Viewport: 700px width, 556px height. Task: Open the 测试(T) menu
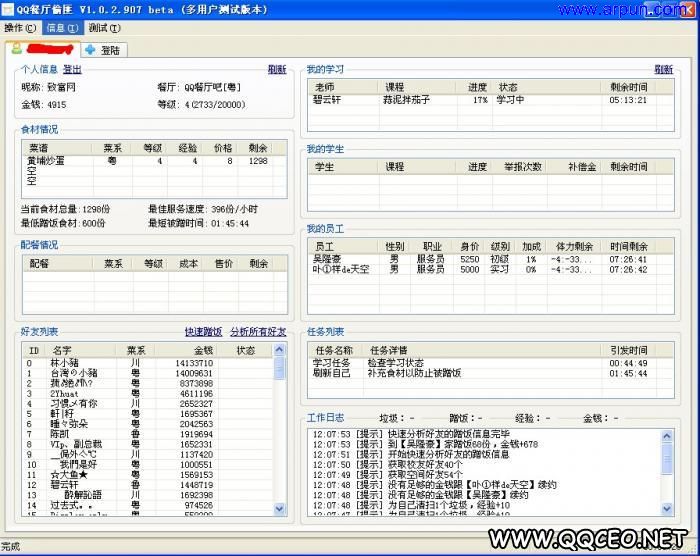point(104,28)
